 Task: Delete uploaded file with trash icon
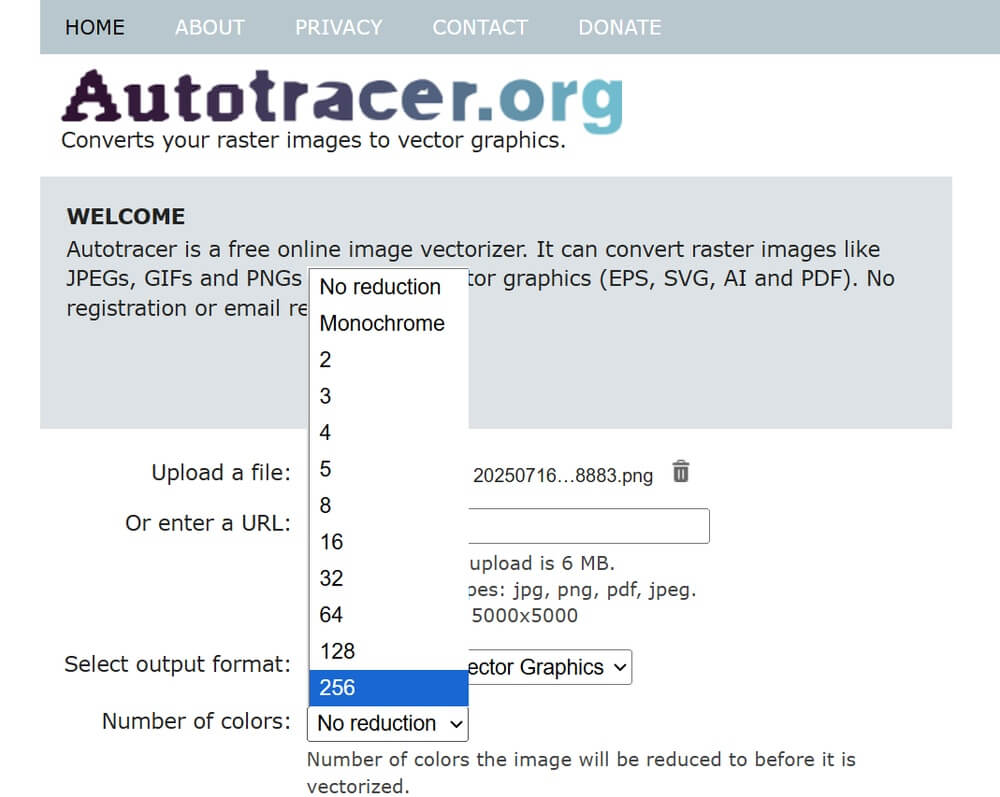(x=680, y=472)
